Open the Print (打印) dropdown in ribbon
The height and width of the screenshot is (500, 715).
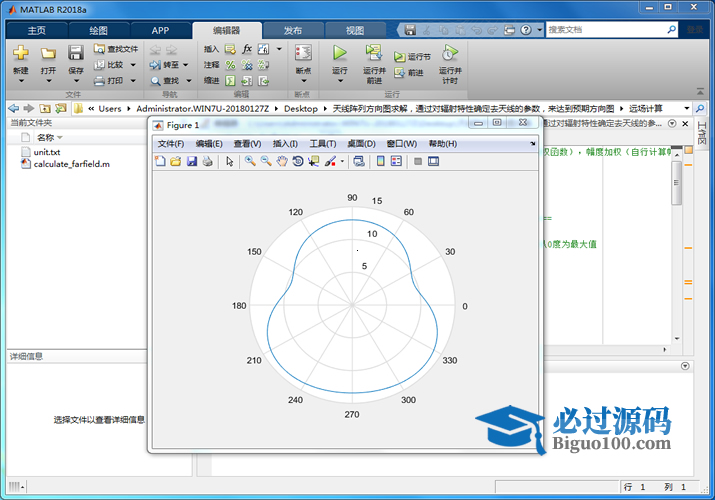[x=131, y=81]
